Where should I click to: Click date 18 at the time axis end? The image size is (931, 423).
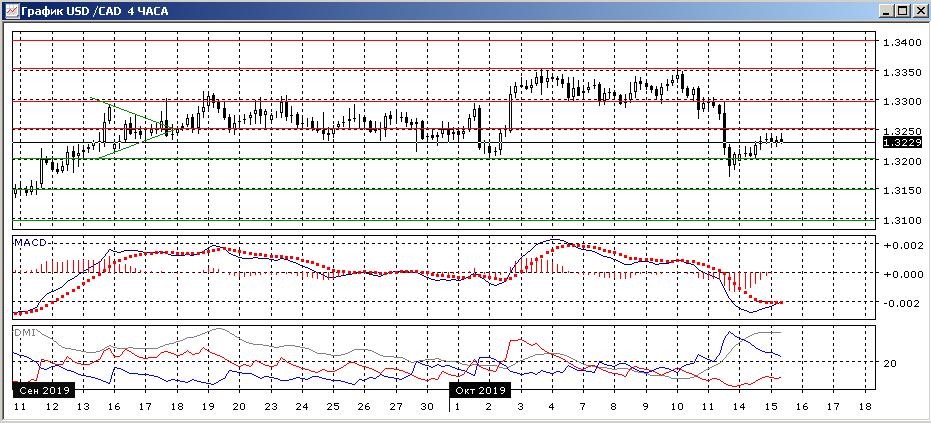coord(865,408)
